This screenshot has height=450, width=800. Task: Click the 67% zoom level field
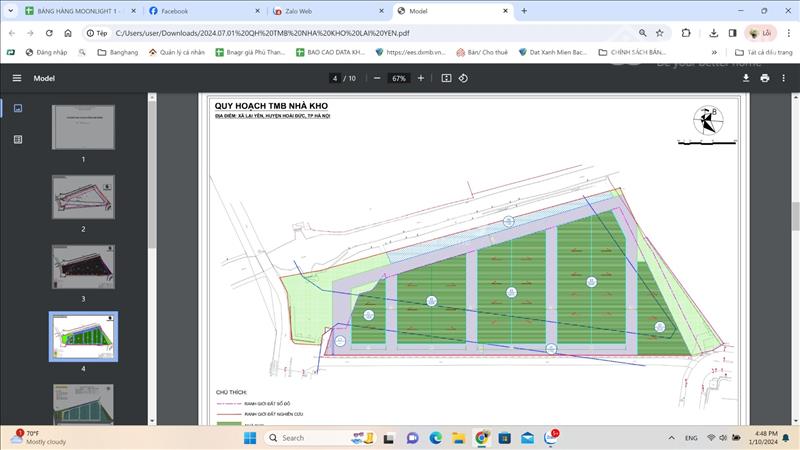[x=399, y=78]
